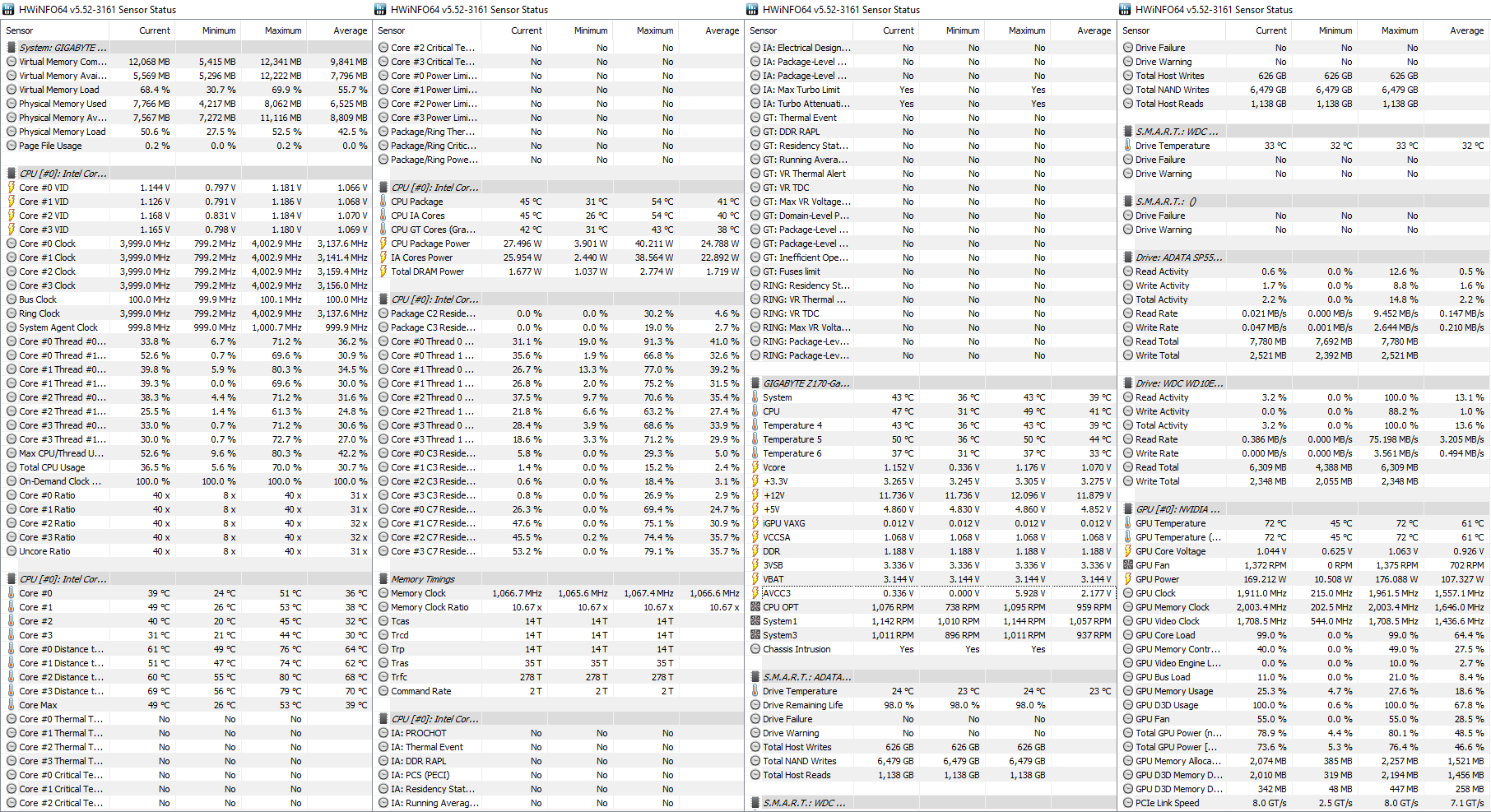
Task: Click the chip icon of System: GIGABYTE group
Action: [12, 48]
